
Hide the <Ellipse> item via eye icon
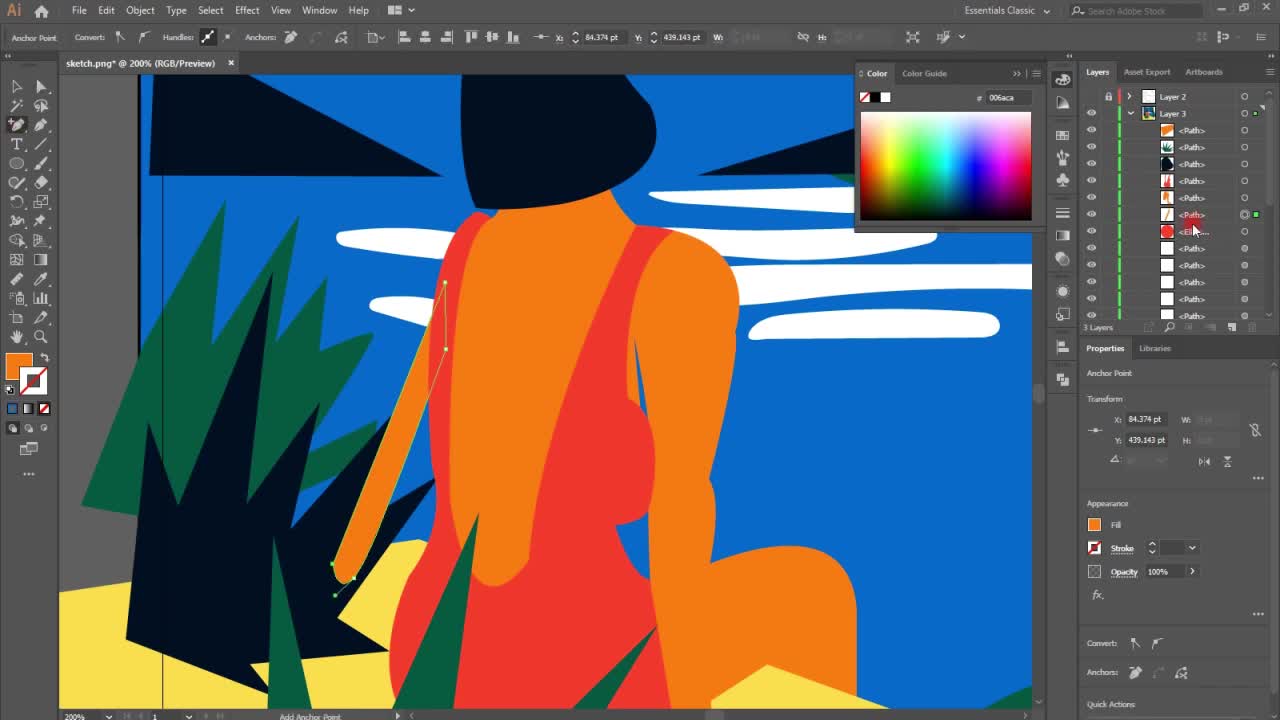pos(1091,232)
